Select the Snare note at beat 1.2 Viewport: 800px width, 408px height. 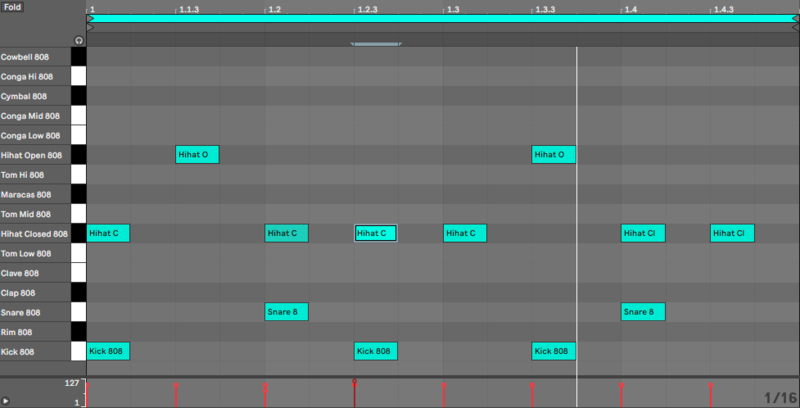tap(286, 312)
